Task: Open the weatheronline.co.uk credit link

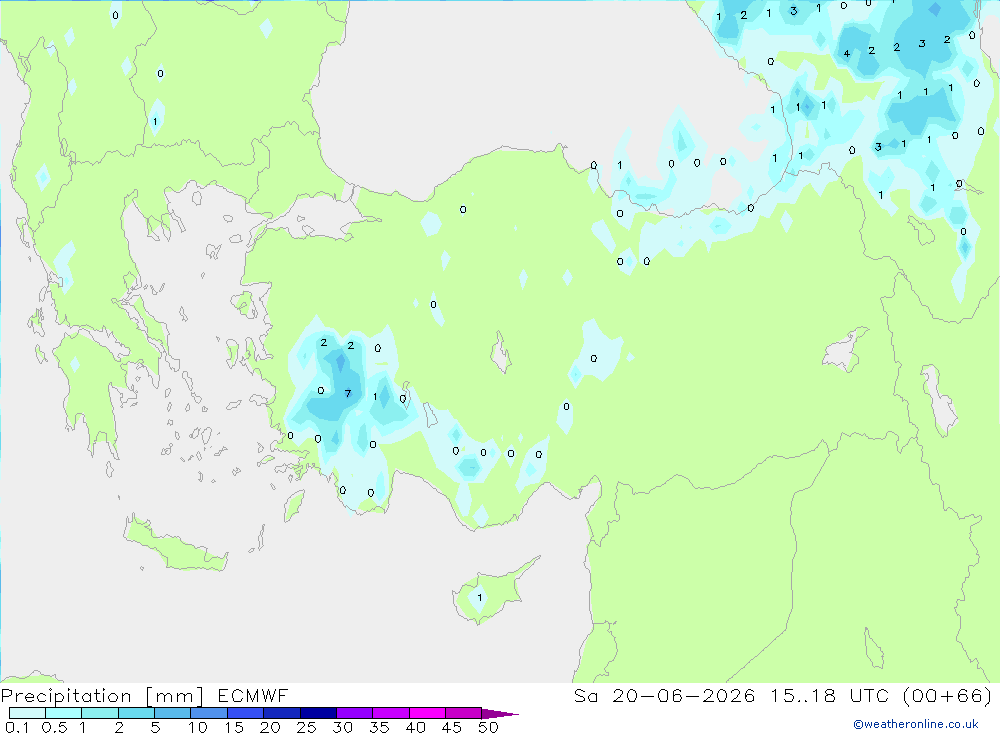Action: (916, 723)
